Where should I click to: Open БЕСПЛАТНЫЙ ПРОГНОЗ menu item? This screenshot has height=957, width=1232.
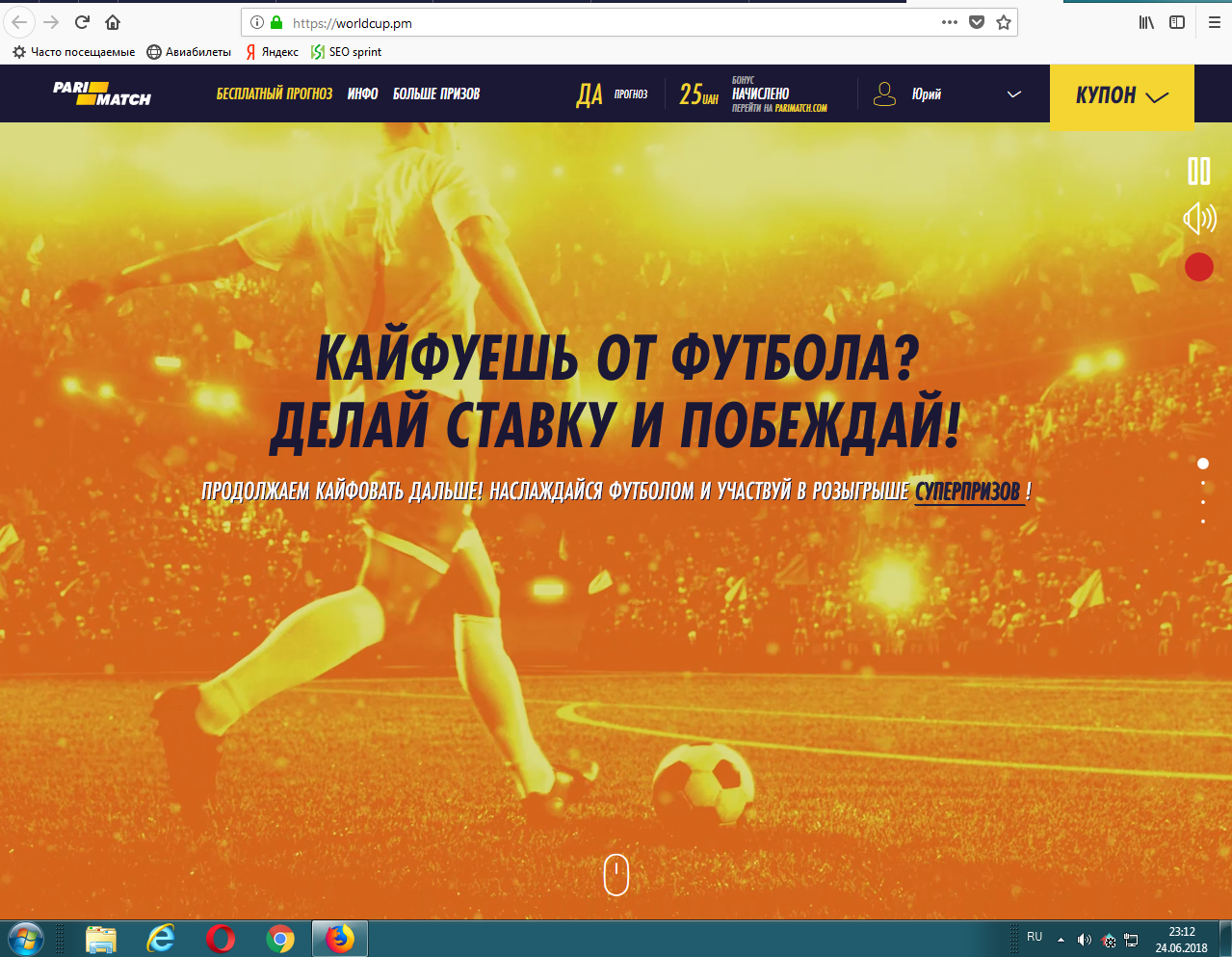pos(274,94)
